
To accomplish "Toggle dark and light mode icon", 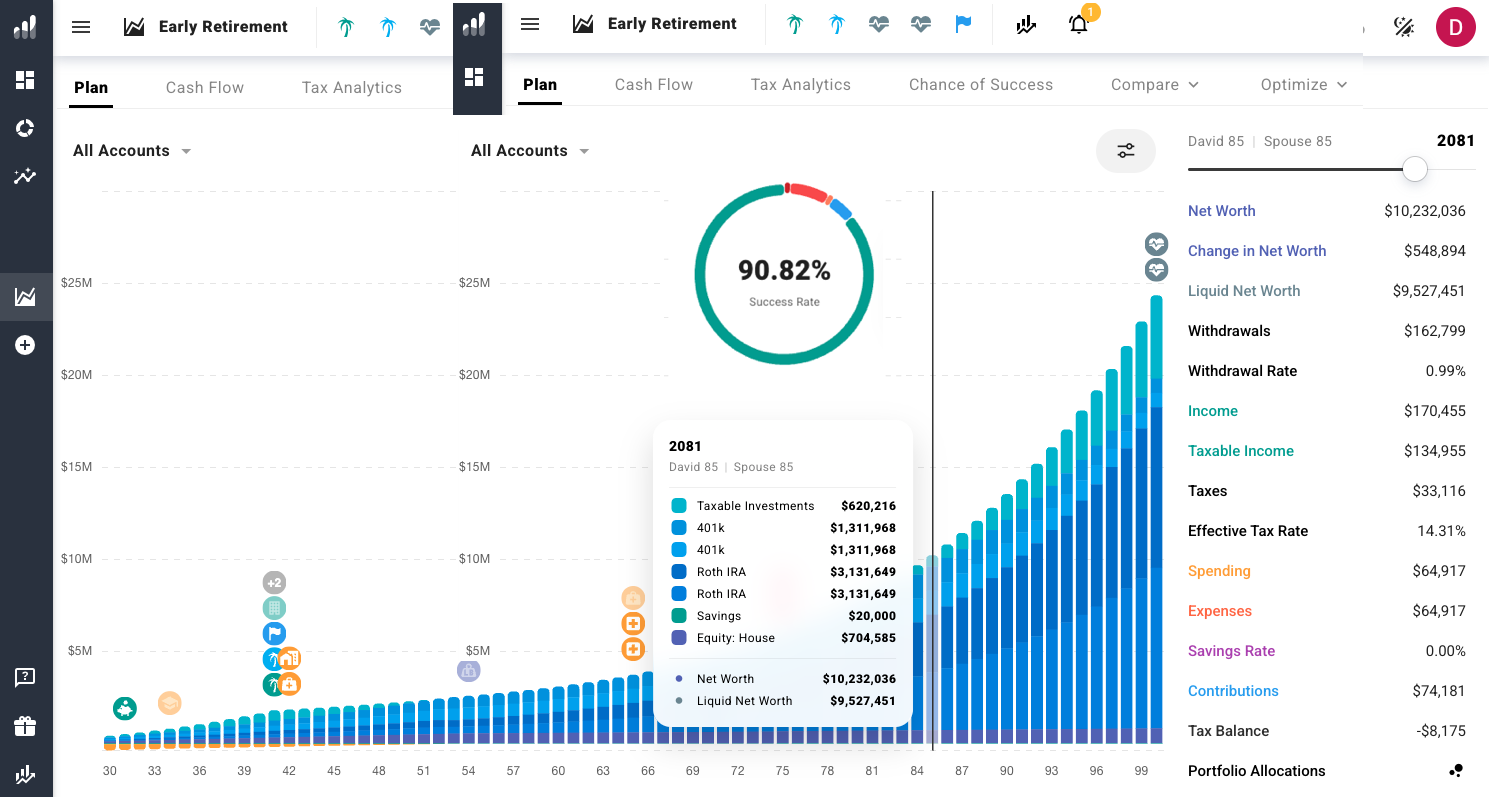I will pyautogui.click(x=1404, y=27).
